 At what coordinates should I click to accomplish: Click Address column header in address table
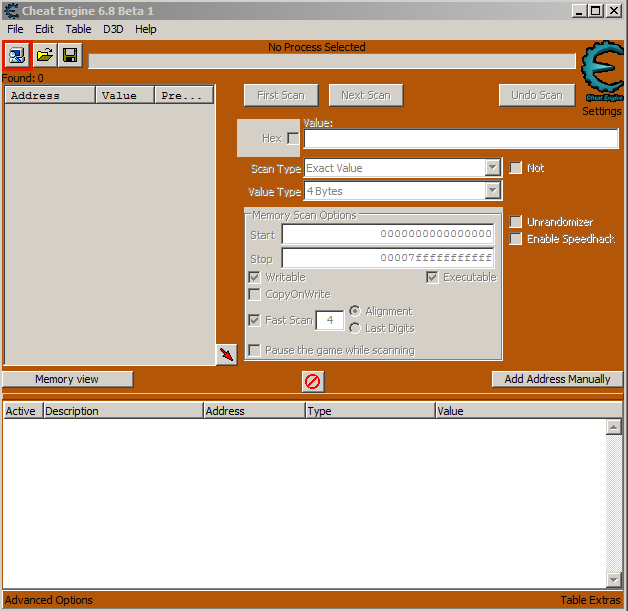[x=254, y=411]
